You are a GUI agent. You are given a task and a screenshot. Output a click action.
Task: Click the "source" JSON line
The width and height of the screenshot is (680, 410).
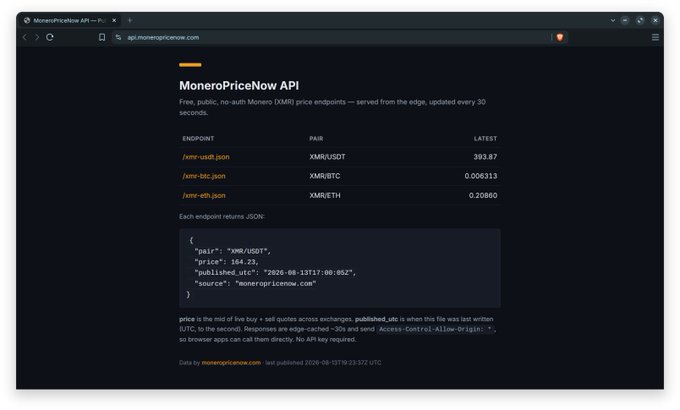255,283
